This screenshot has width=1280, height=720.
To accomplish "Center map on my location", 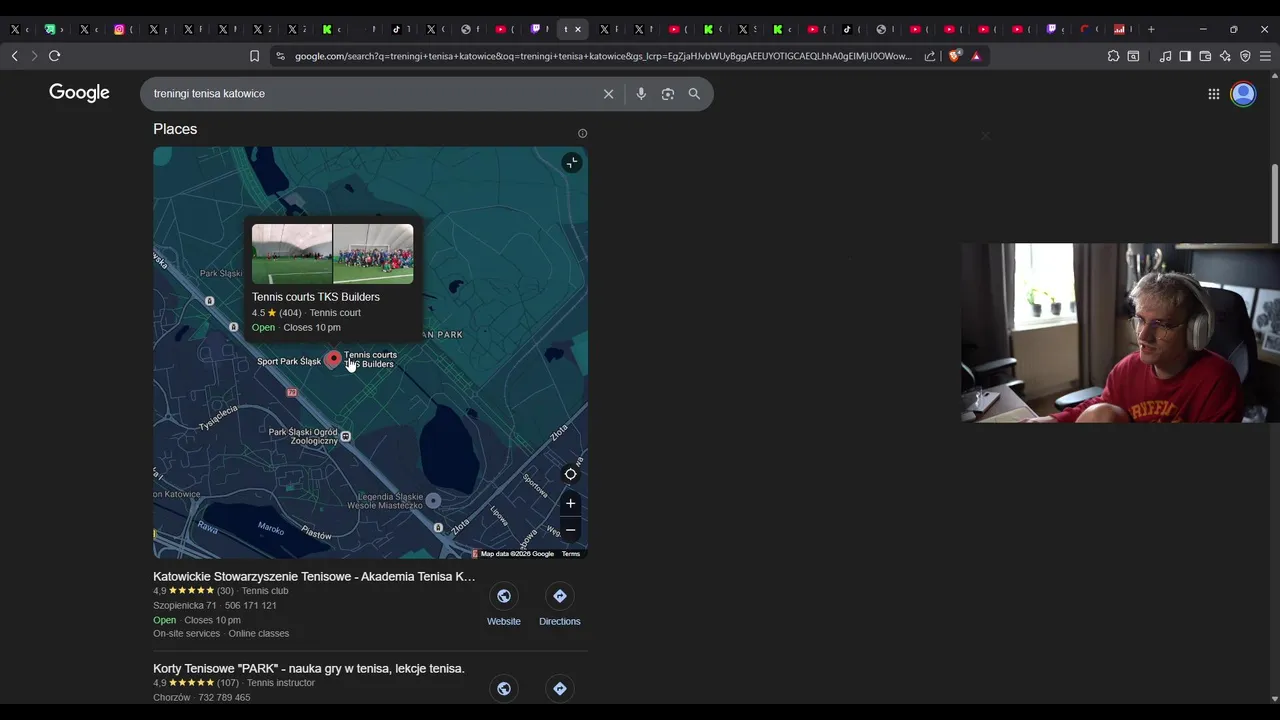I will click(570, 474).
